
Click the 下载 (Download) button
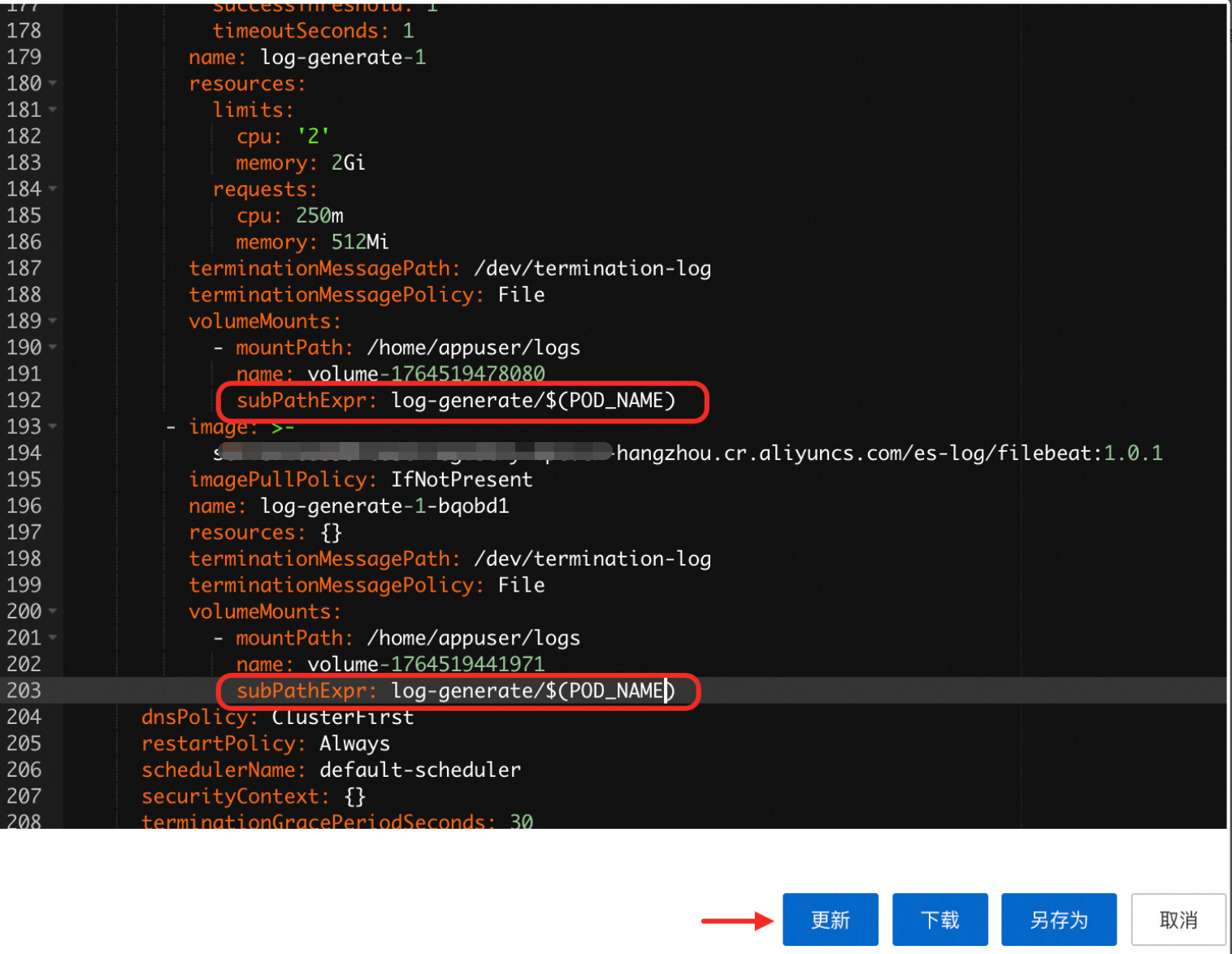(x=939, y=919)
